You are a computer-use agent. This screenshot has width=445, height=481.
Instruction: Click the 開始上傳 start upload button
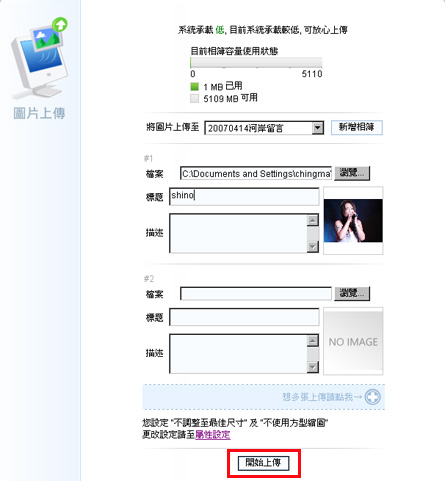(263, 463)
